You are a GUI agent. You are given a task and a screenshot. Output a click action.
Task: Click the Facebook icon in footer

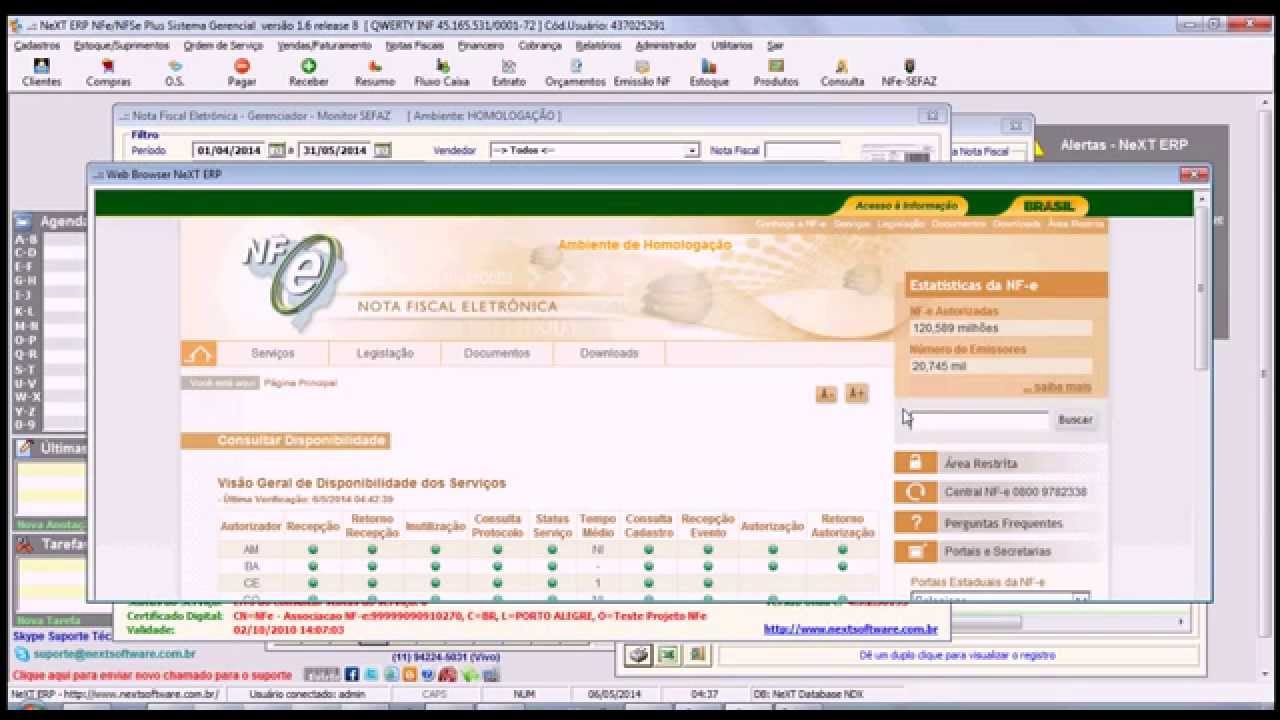(352, 675)
